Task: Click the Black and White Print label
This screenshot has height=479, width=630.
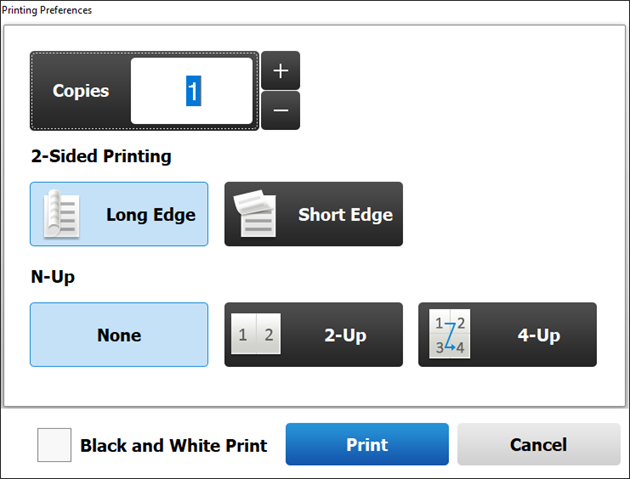Action: click(x=174, y=445)
